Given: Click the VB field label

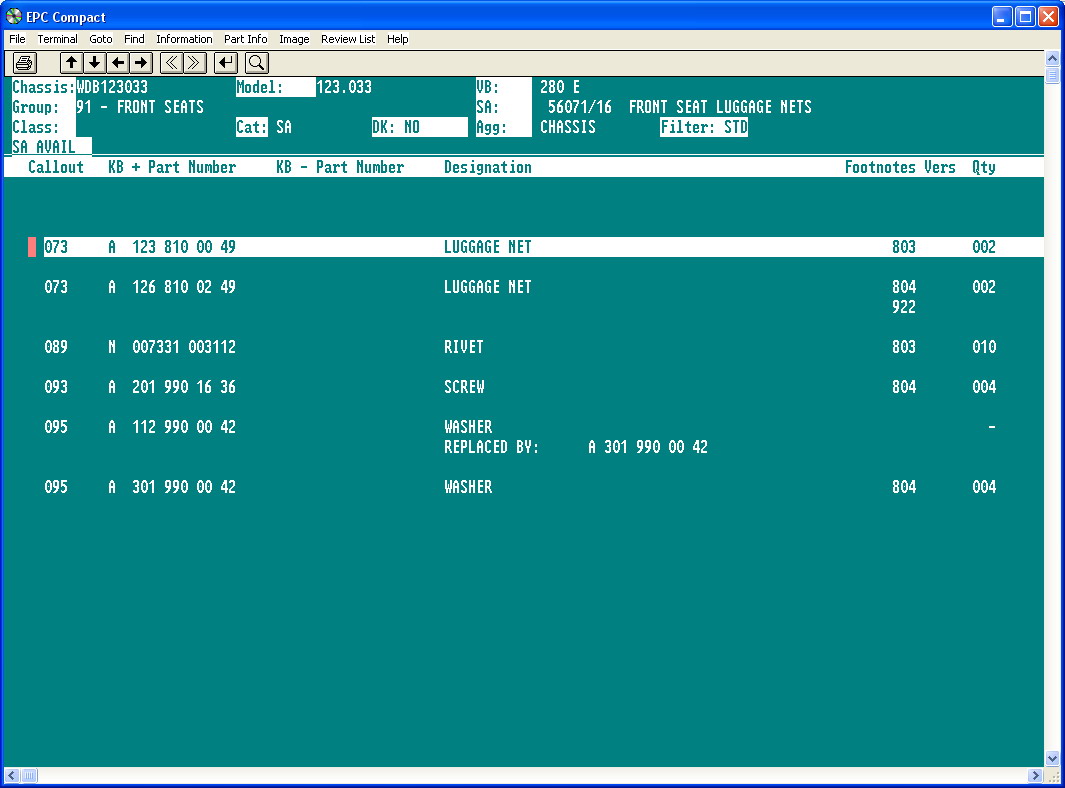Looking at the screenshot, I should coord(488,87).
